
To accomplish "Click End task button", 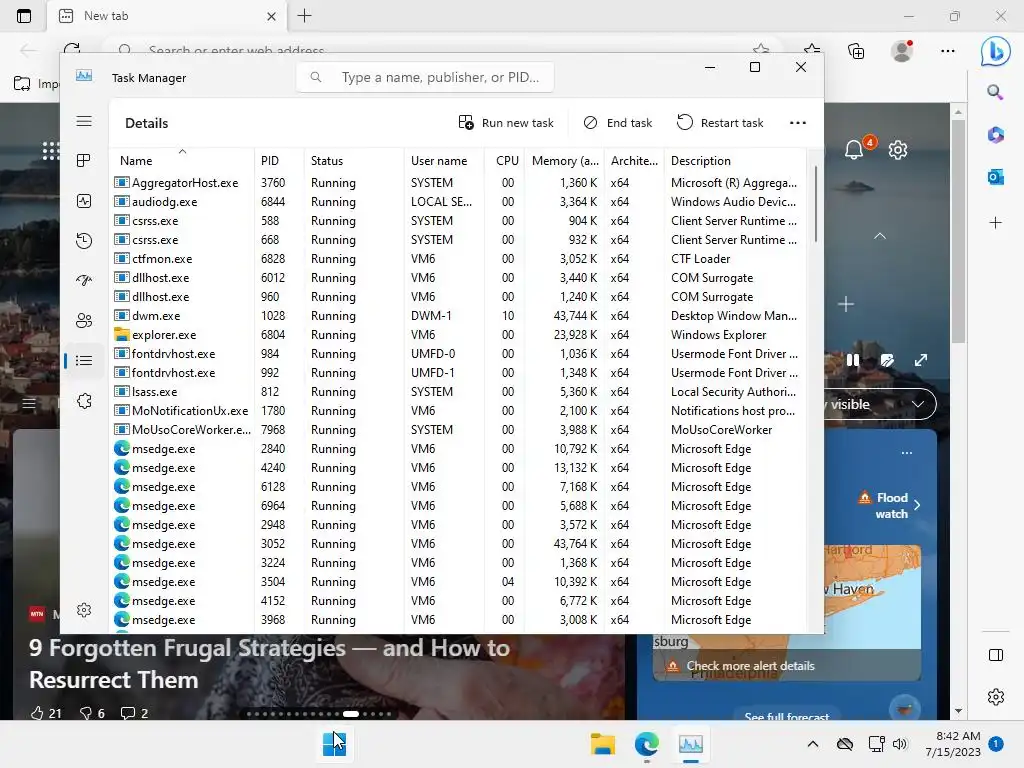I will [618, 123].
